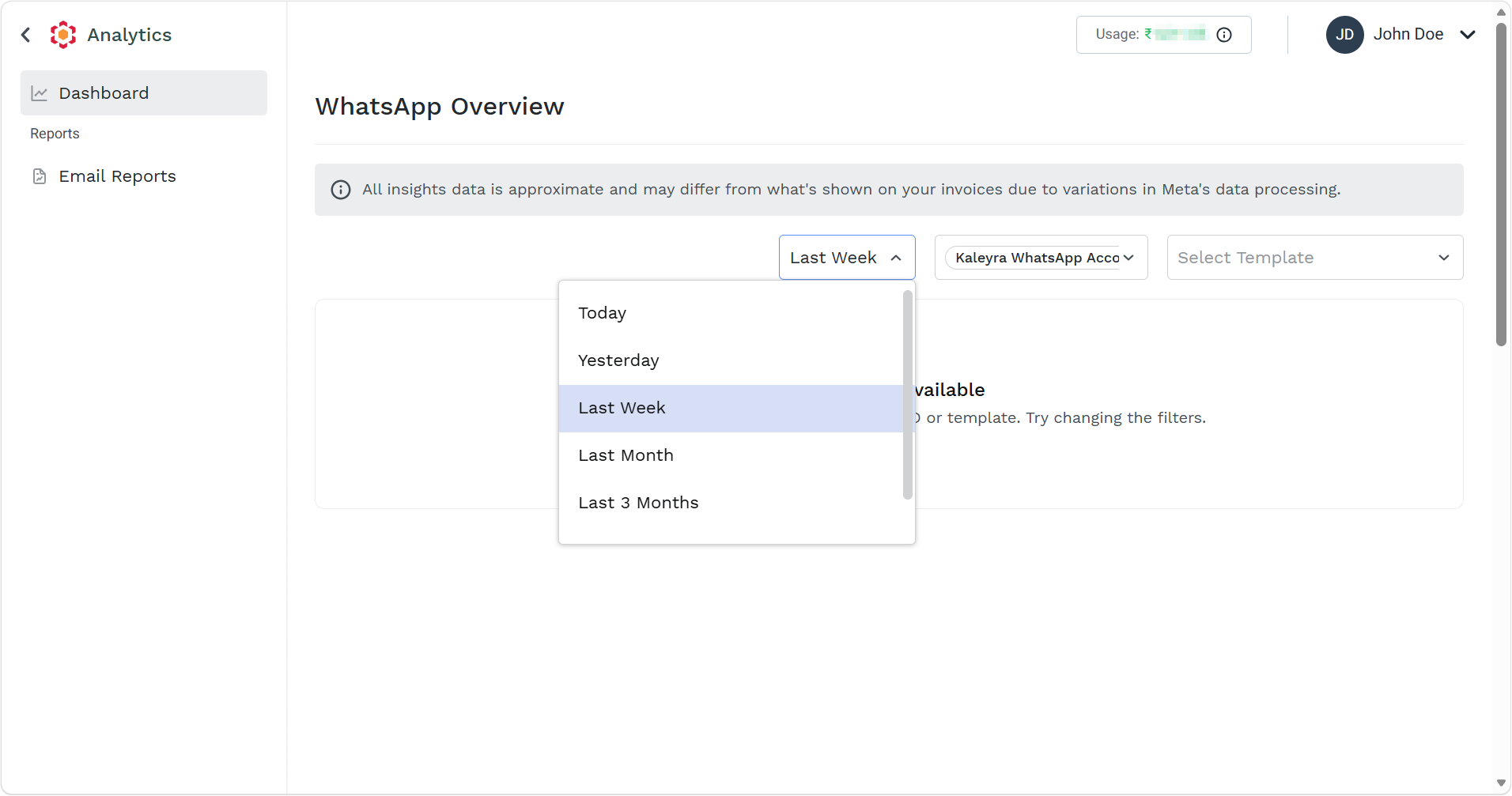This screenshot has width=1512, height=796.
Task: Choose Last Week in the dropdown list
Action: point(731,408)
